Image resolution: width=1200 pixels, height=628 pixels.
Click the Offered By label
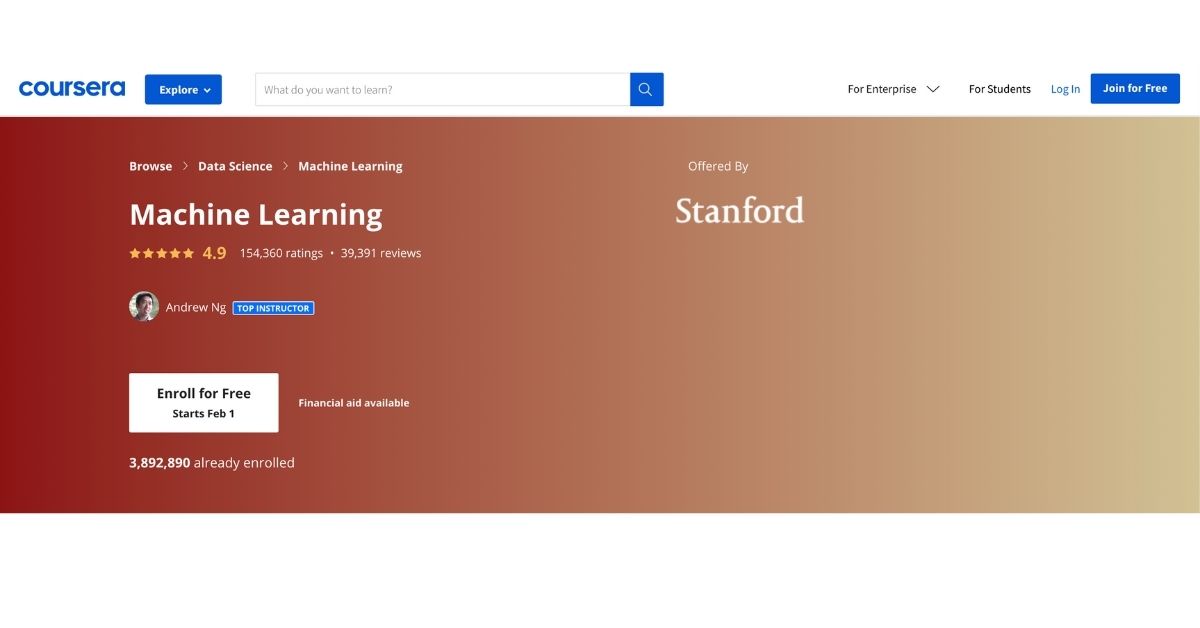[x=718, y=166]
